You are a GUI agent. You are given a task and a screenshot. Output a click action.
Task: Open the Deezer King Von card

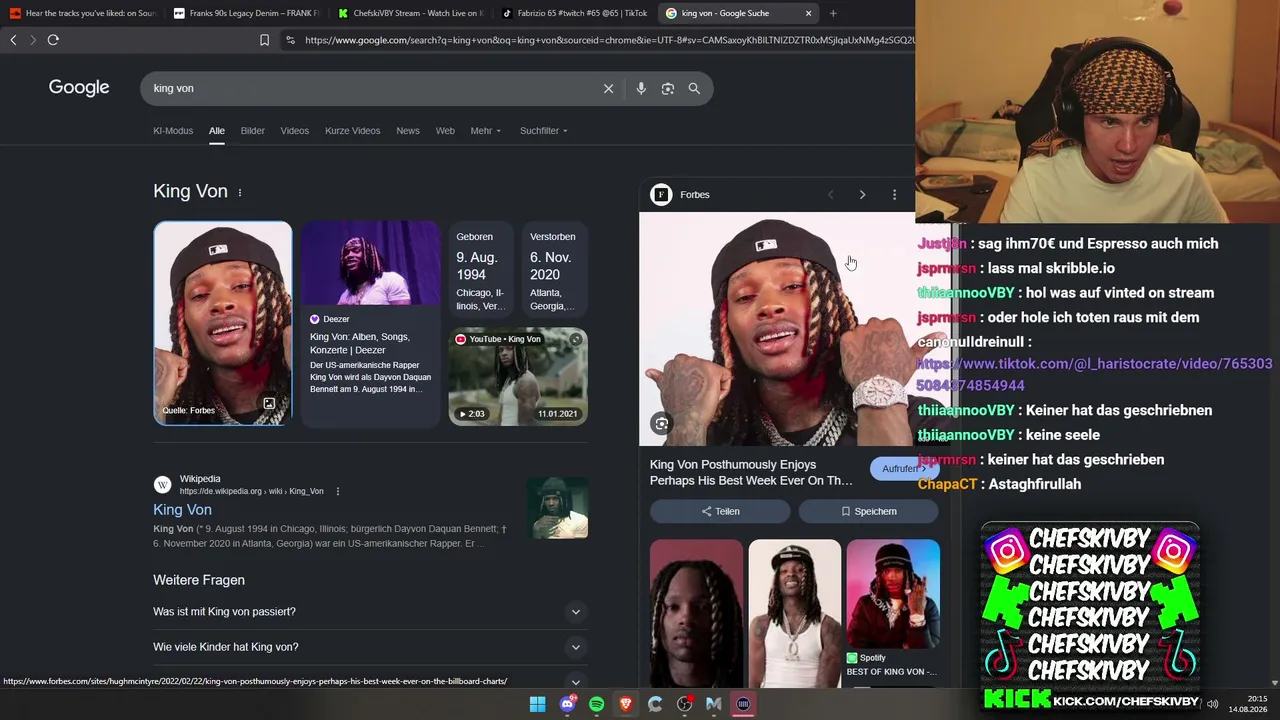(370, 324)
